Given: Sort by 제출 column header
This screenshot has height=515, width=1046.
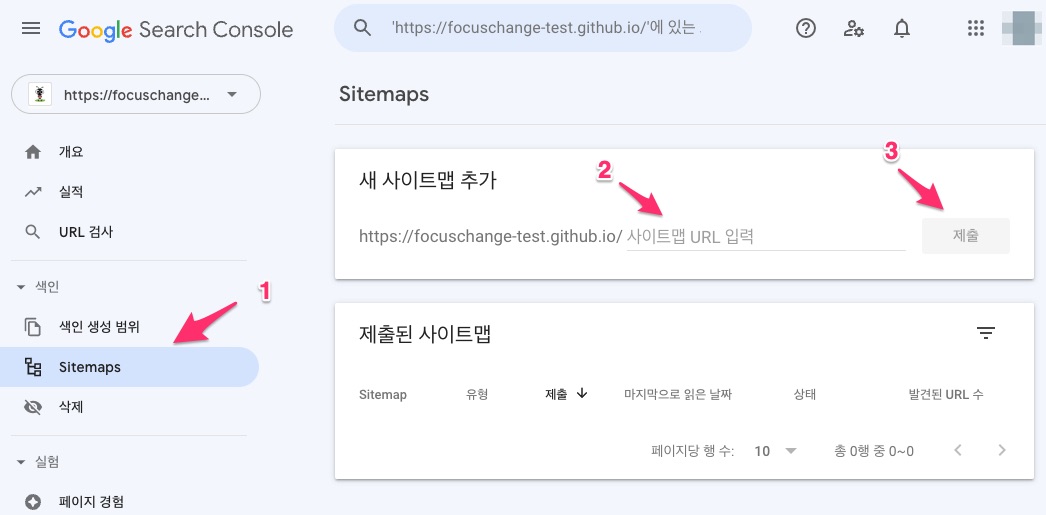Looking at the screenshot, I should click(556, 394).
